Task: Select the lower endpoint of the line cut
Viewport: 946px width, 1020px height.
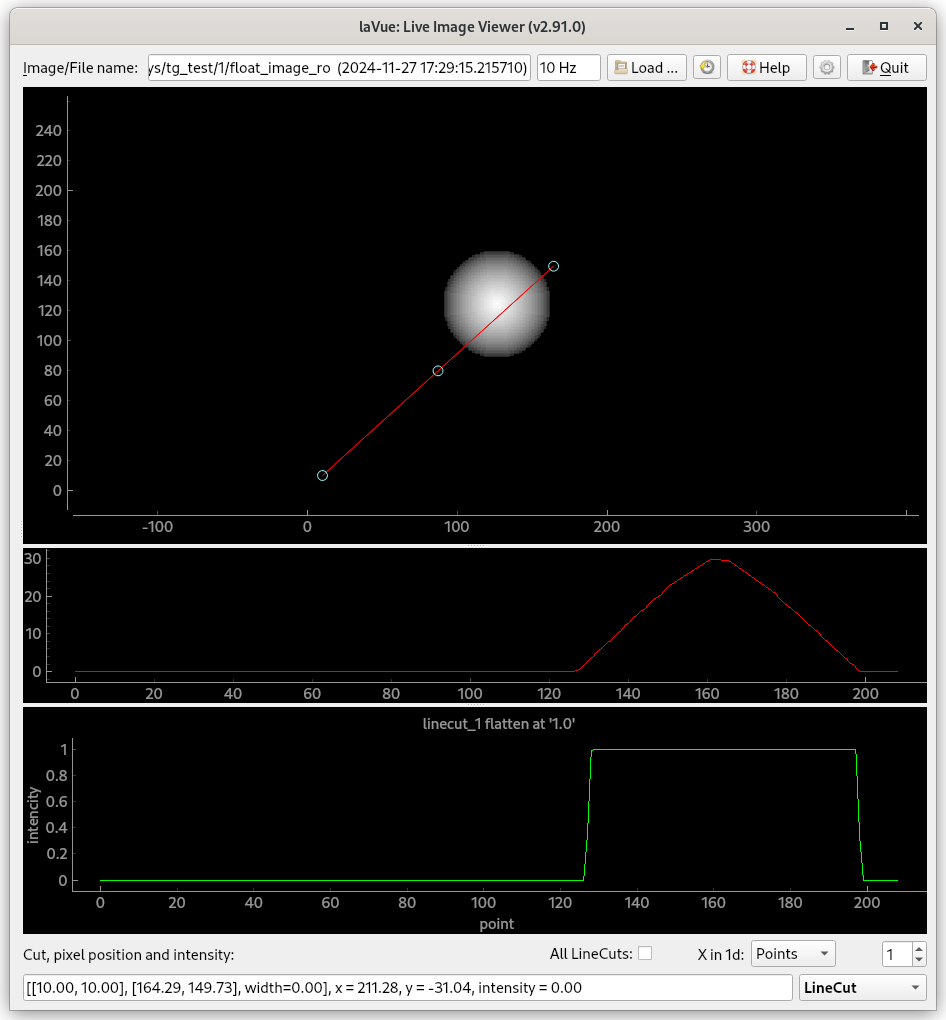Action: (x=322, y=475)
